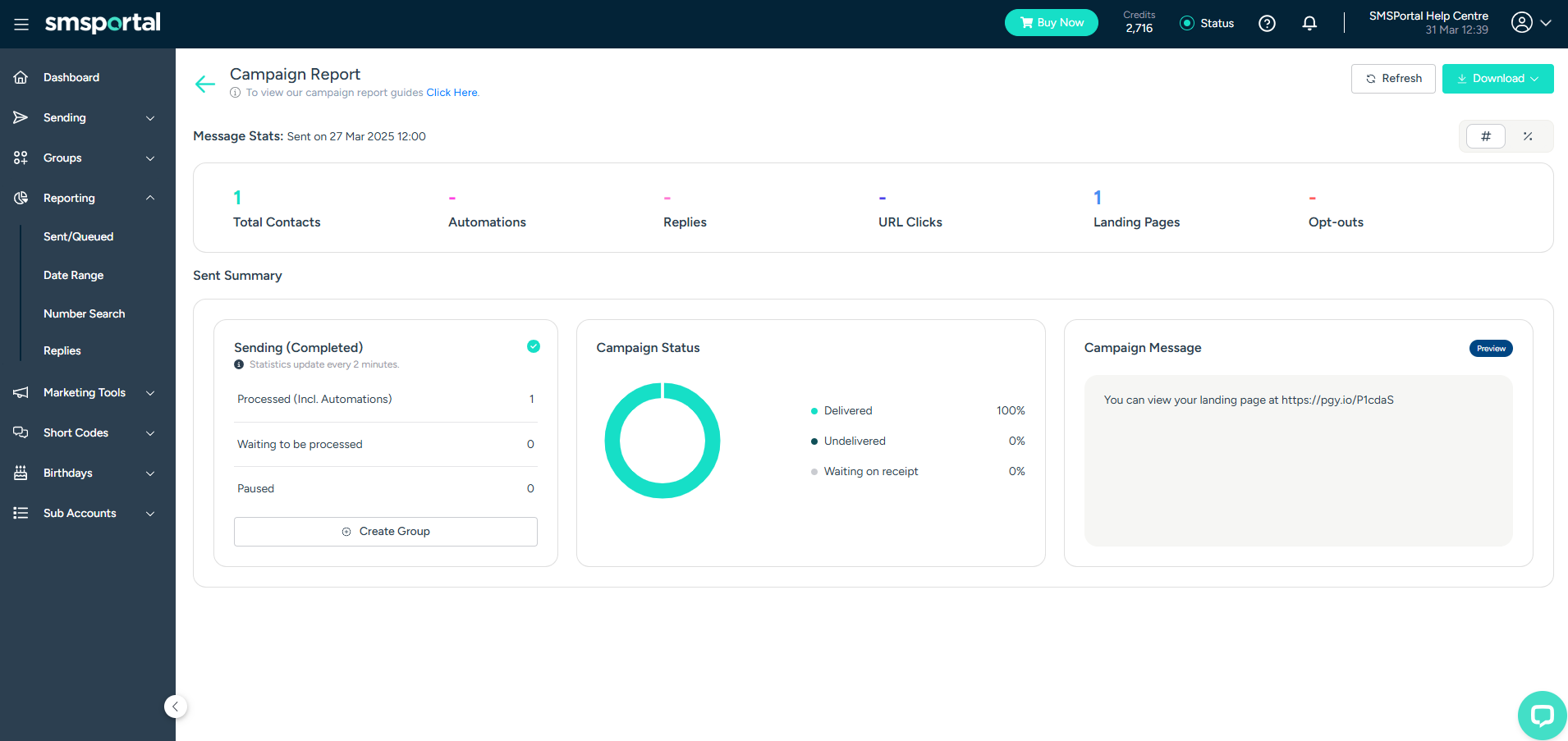Image resolution: width=1568 pixels, height=741 pixels.
Task: Open Number Search report
Action: pyautogui.click(x=85, y=313)
